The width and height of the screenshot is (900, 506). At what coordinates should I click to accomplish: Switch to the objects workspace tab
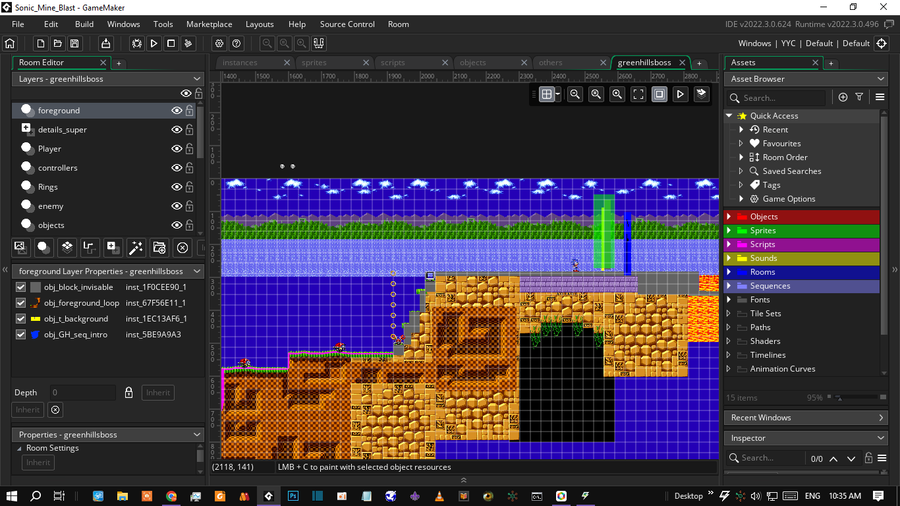473,63
